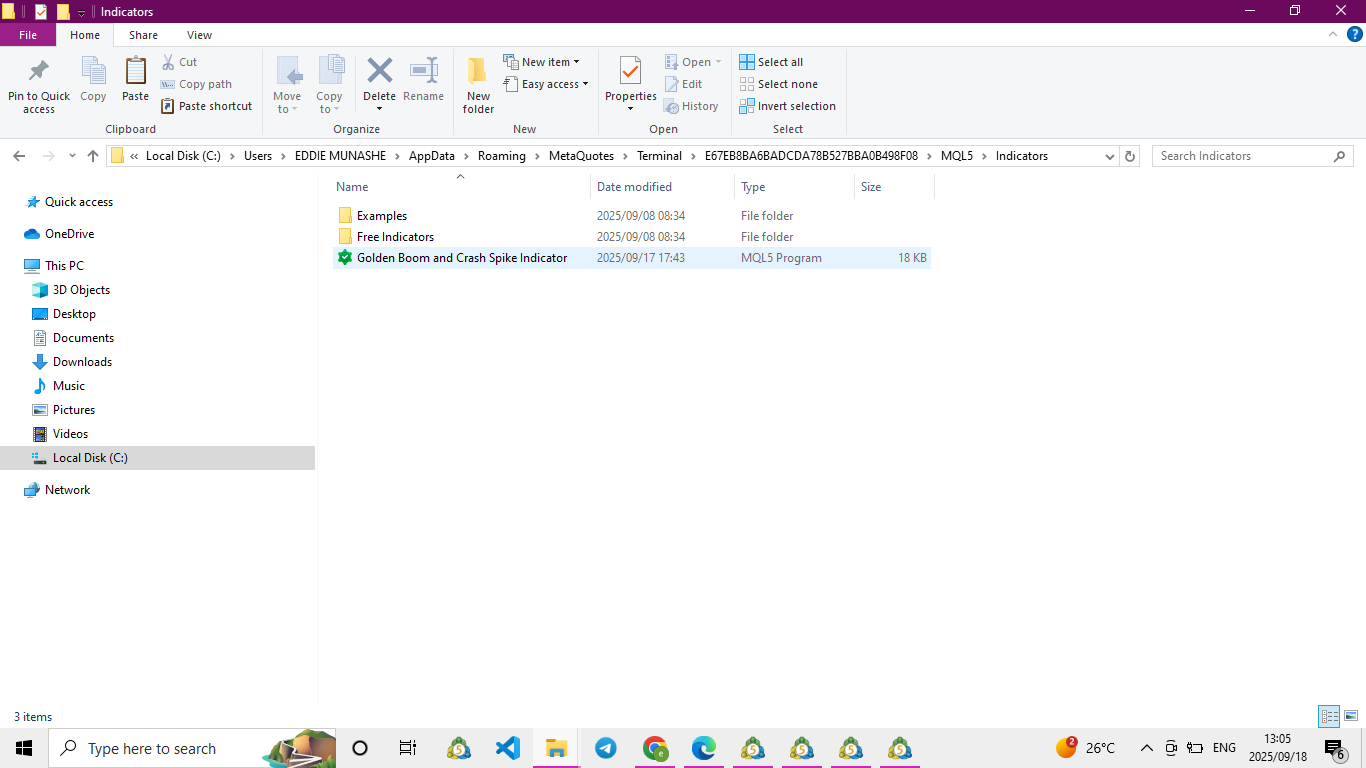Image resolution: width=1366 pixels, height=768 pixels.
Task: Select OneDrive in navigation pane
Action: (69, 234)
